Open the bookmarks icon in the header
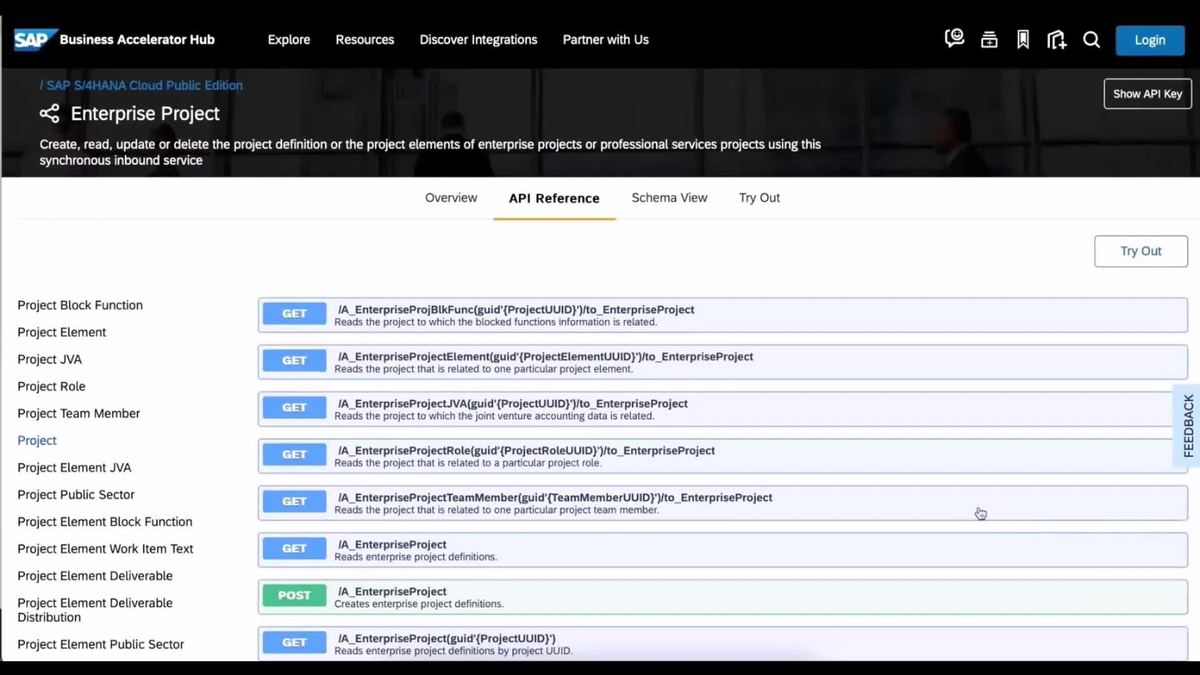 (1022, 38)
